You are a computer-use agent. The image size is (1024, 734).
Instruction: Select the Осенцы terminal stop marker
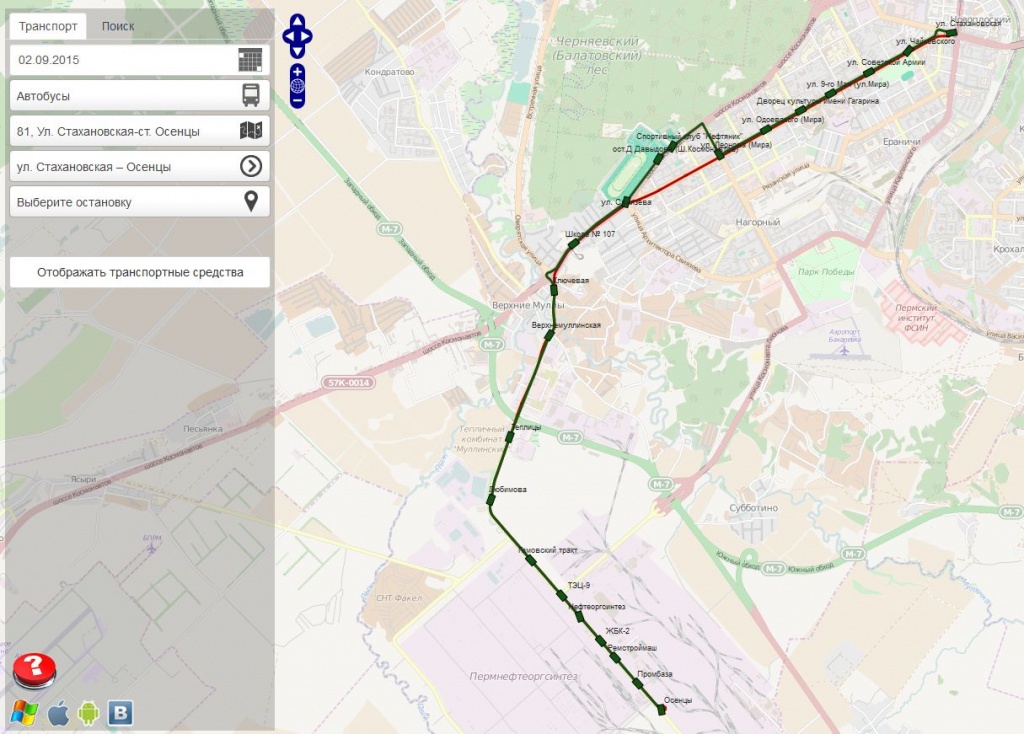(662, 709)
